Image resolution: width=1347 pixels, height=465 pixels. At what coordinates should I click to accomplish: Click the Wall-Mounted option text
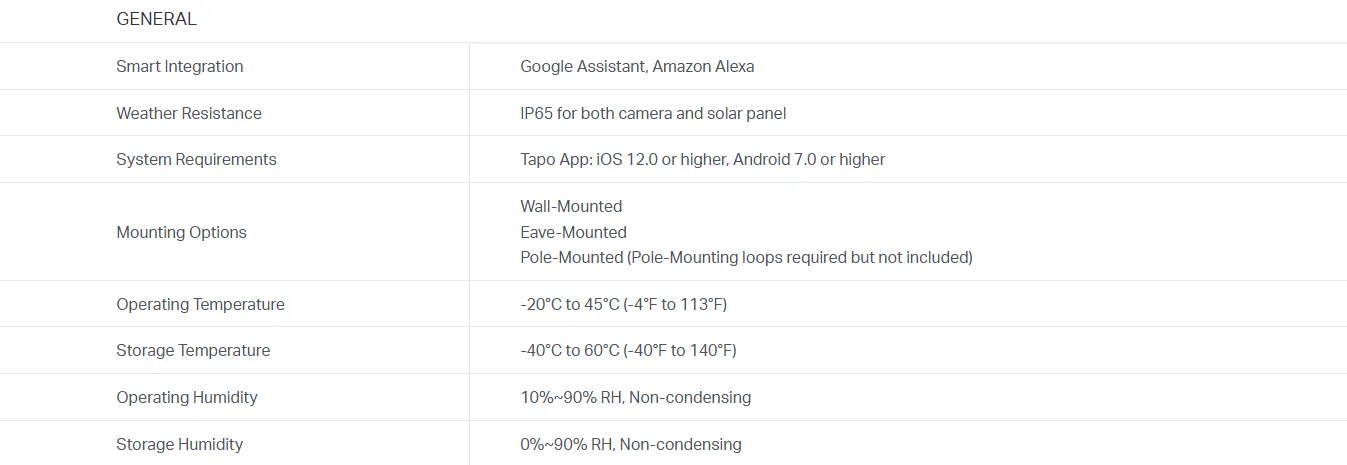point(571,206)
